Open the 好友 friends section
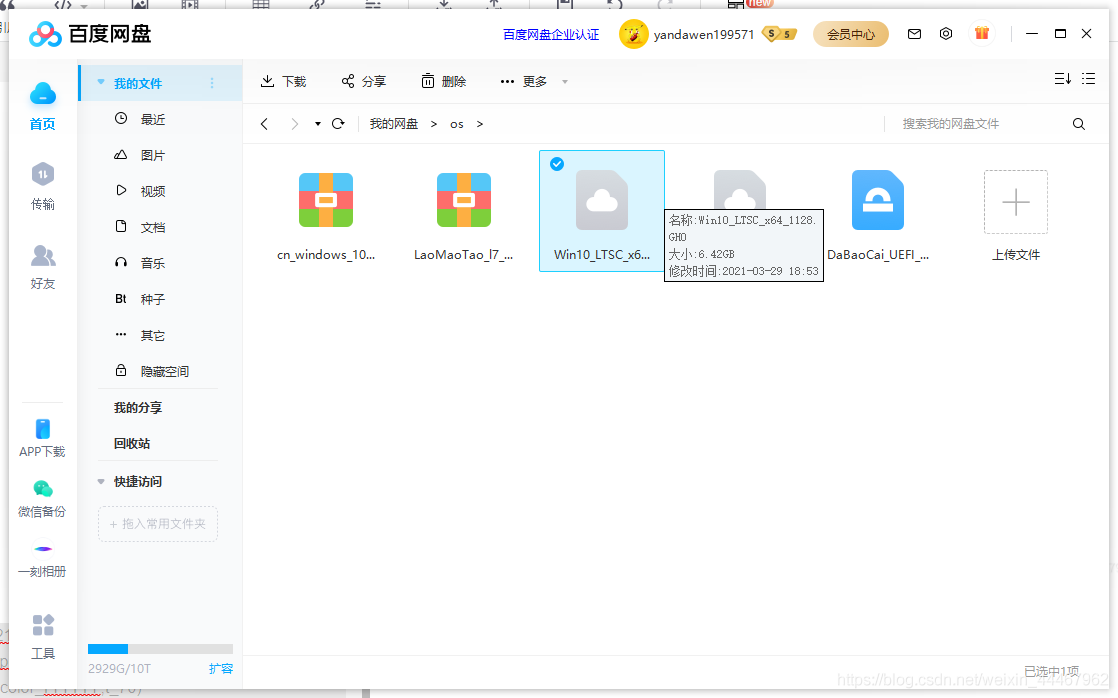 (x=43, y=267)
